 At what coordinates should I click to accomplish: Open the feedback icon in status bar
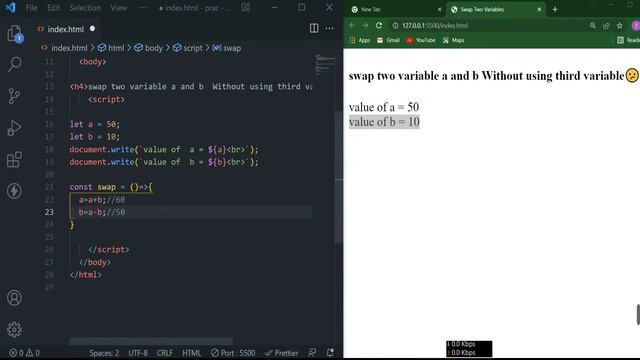312,353
